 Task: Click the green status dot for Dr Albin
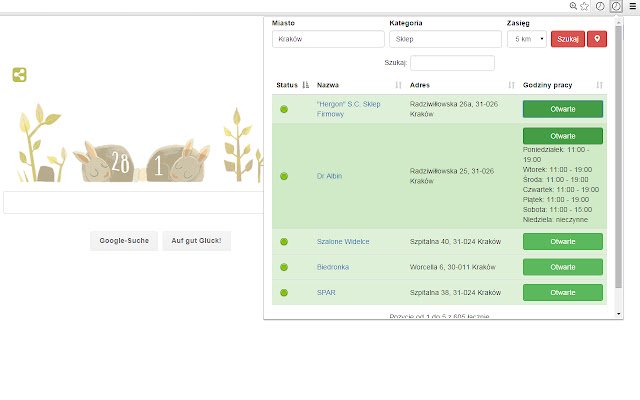click(284, 176)
